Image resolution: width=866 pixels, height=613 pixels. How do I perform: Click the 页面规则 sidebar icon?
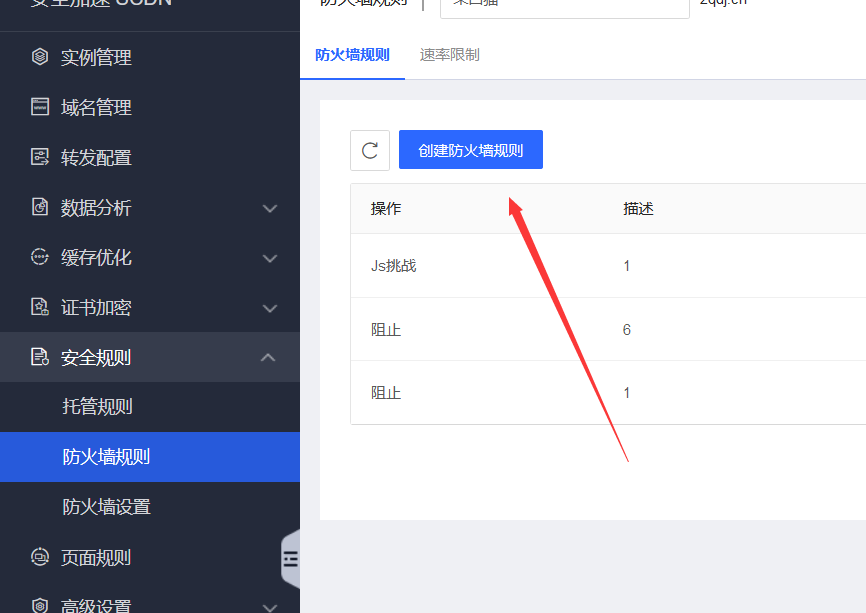pyautogui.click(x=40, y=557)
